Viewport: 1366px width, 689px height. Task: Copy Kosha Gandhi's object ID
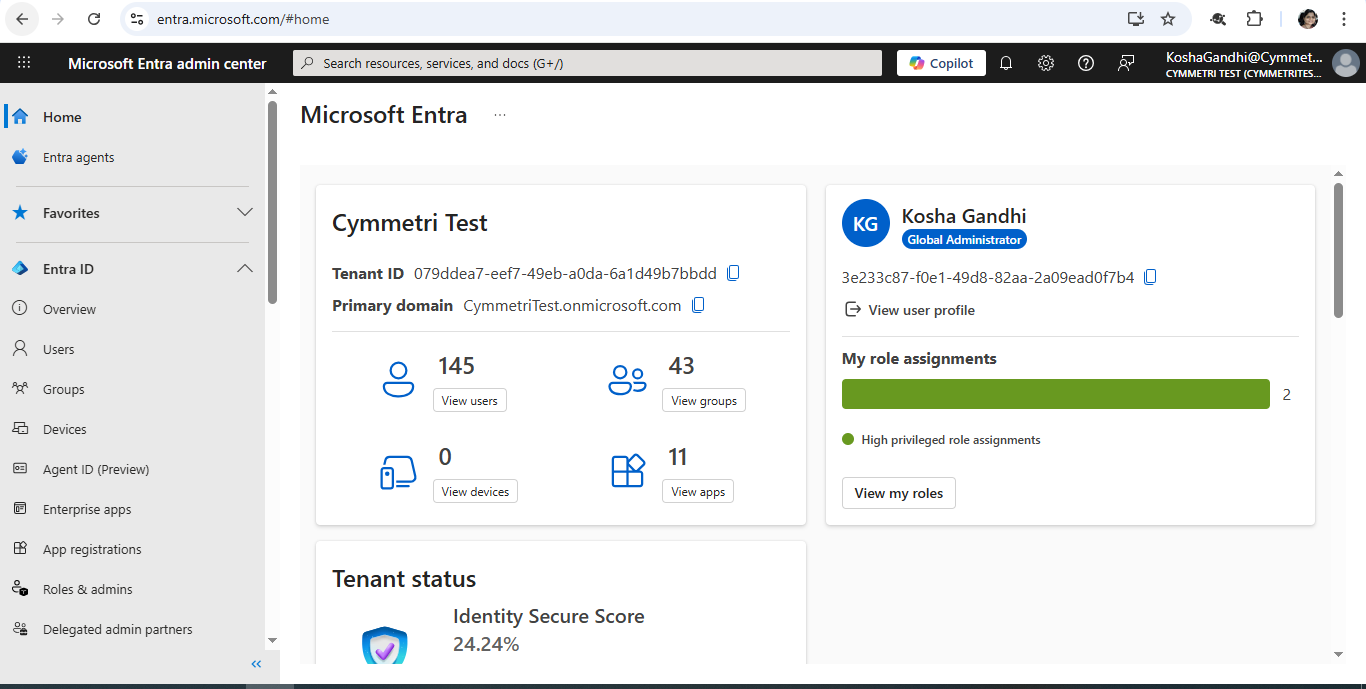(x=1150, y=277)
